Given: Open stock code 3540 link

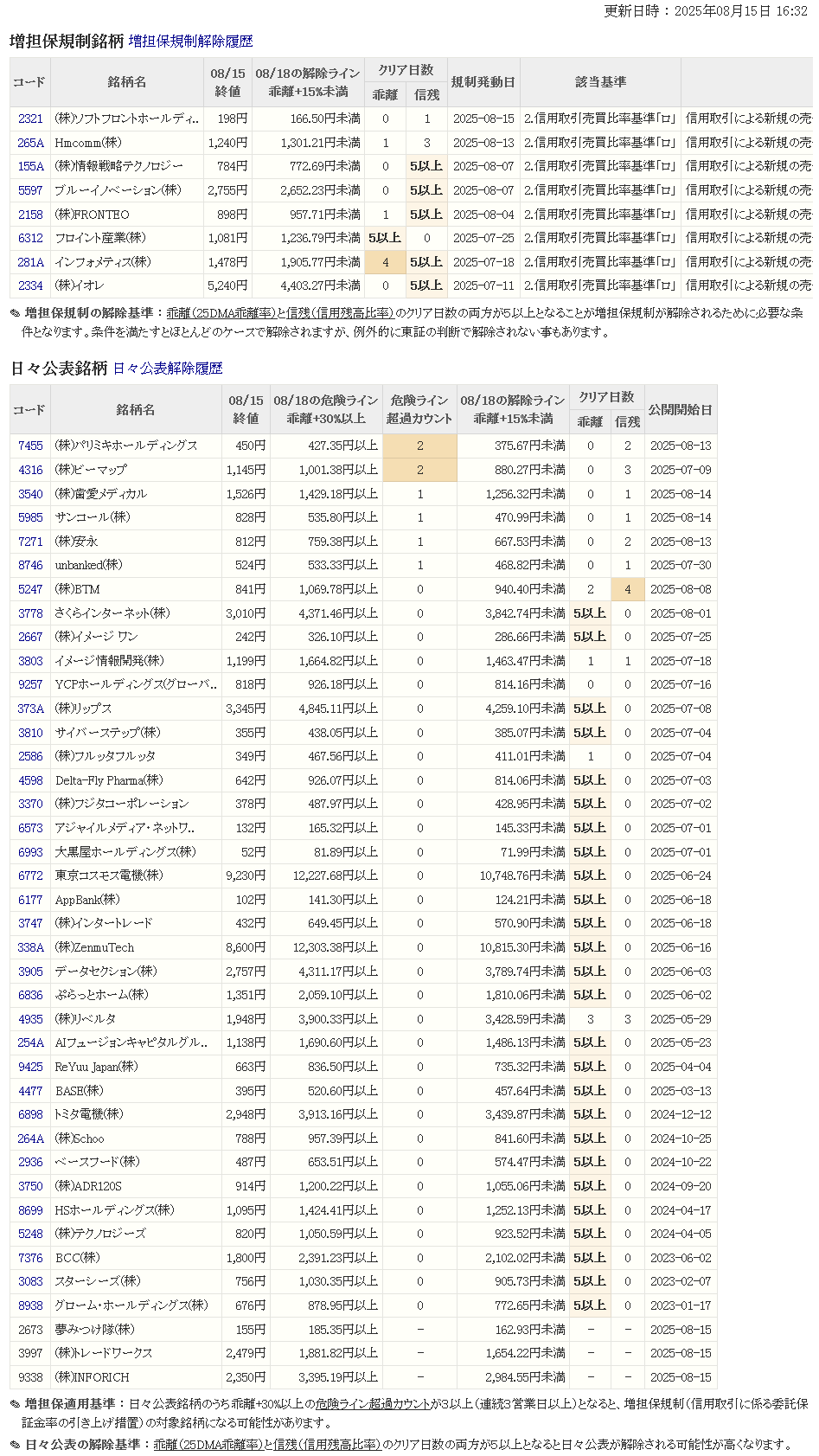Looking at the screenshot, I should pos(30,494).
